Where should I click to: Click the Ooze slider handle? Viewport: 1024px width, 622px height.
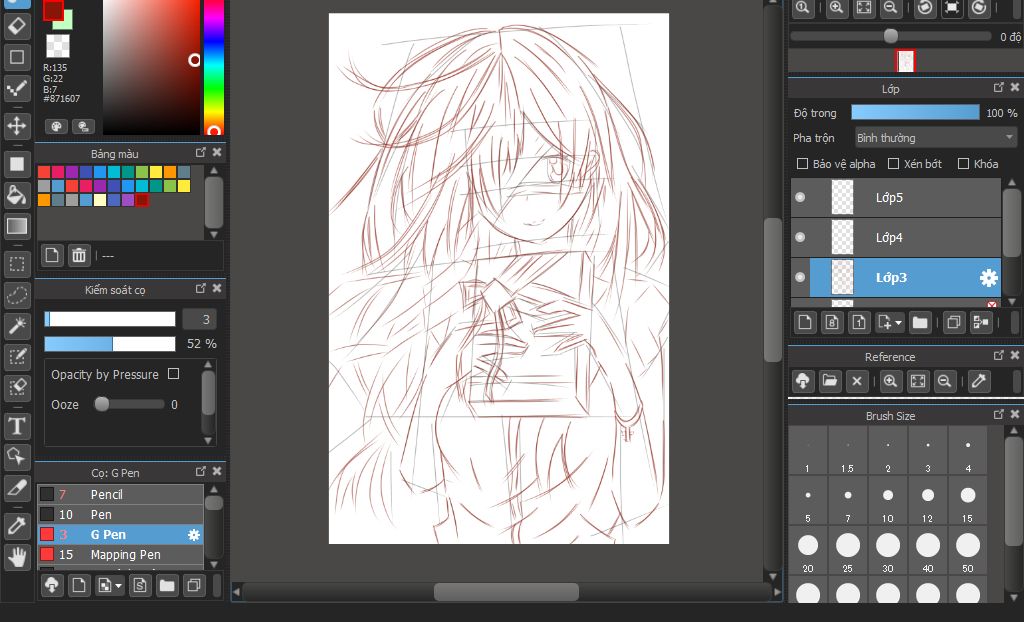point(101,404)
